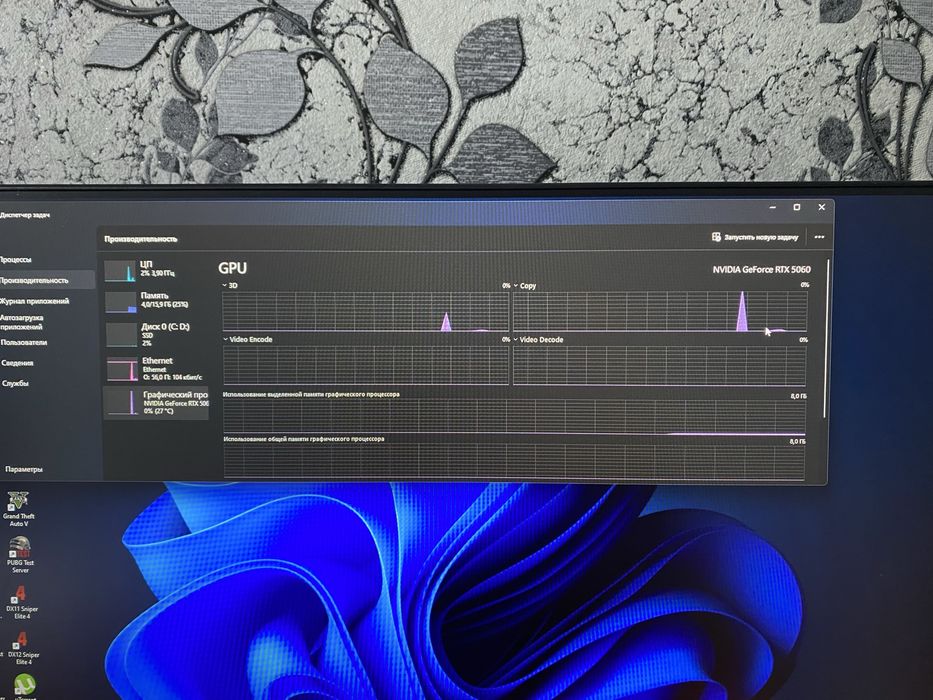The width and height of the screenshot is (933, 700).
Task: Click the CPU (ЦП) mini graph thumbnail
Action: point(120,271)
